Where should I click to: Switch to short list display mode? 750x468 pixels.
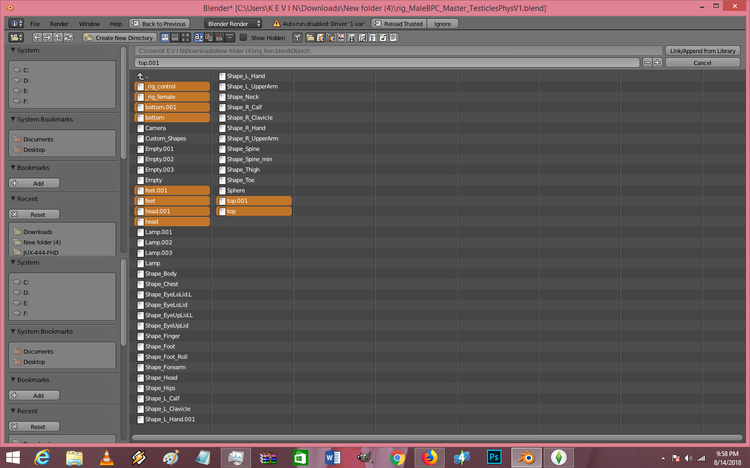[x=165, y=37]
